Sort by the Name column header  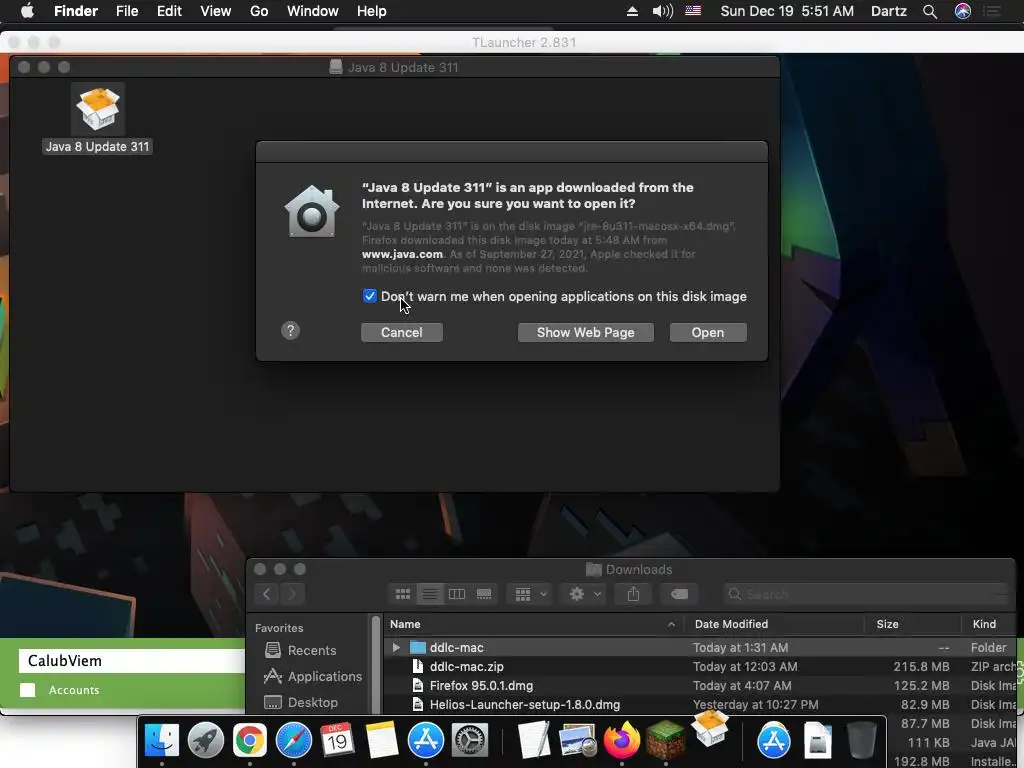coord(533,624)
